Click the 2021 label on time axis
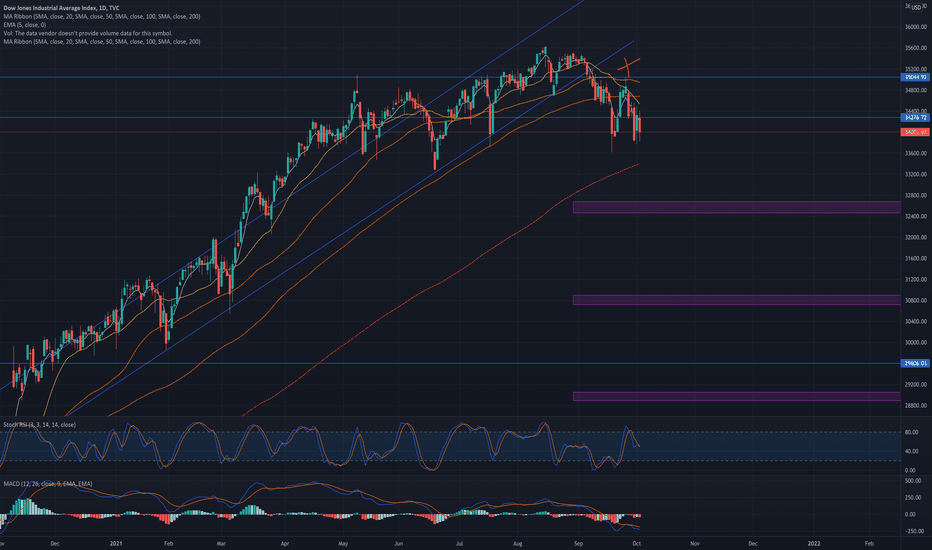Viewport: 932px width, 550px height. (x=116, y=543)
